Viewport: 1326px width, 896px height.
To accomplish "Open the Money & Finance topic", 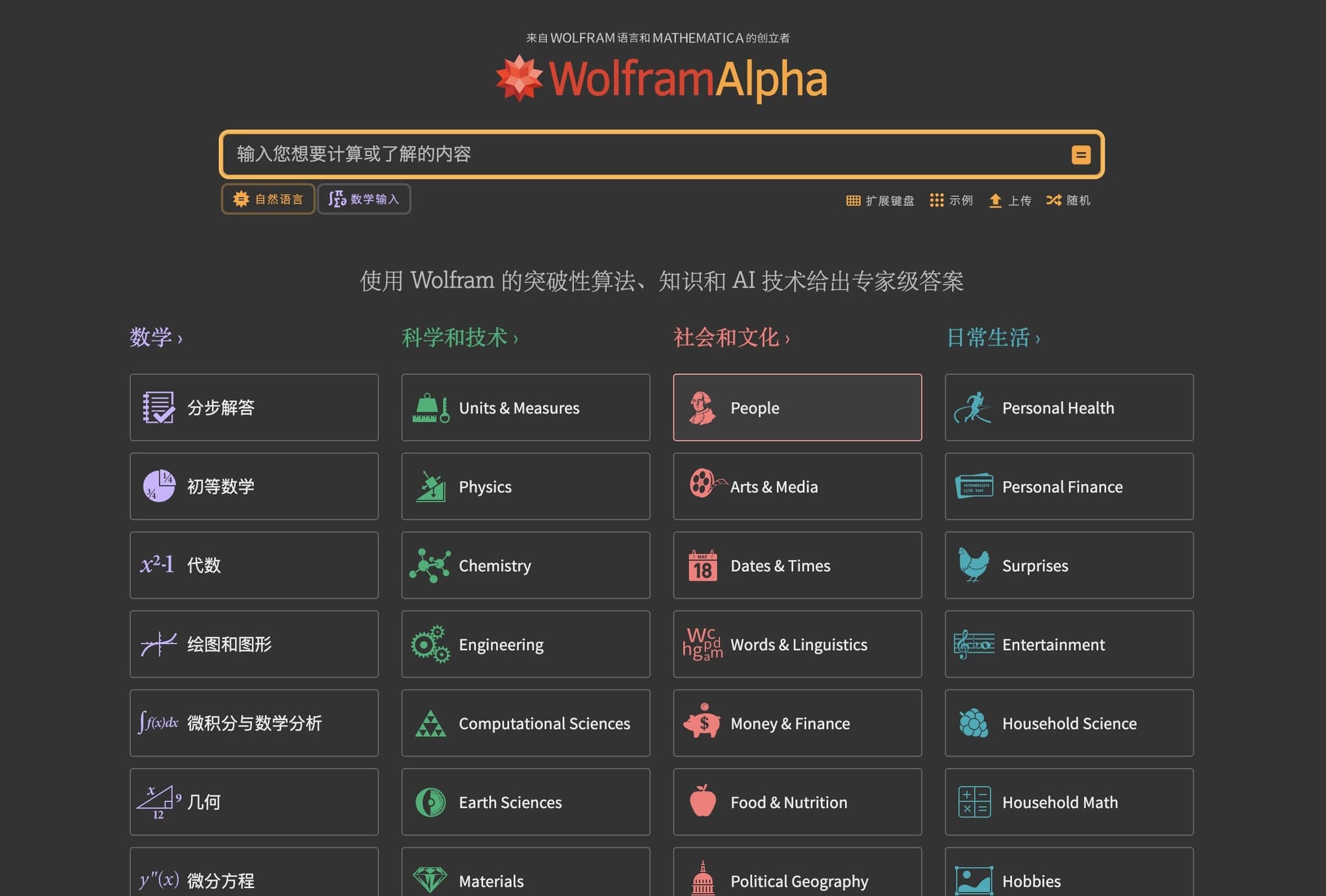I will tap(798, 722).
